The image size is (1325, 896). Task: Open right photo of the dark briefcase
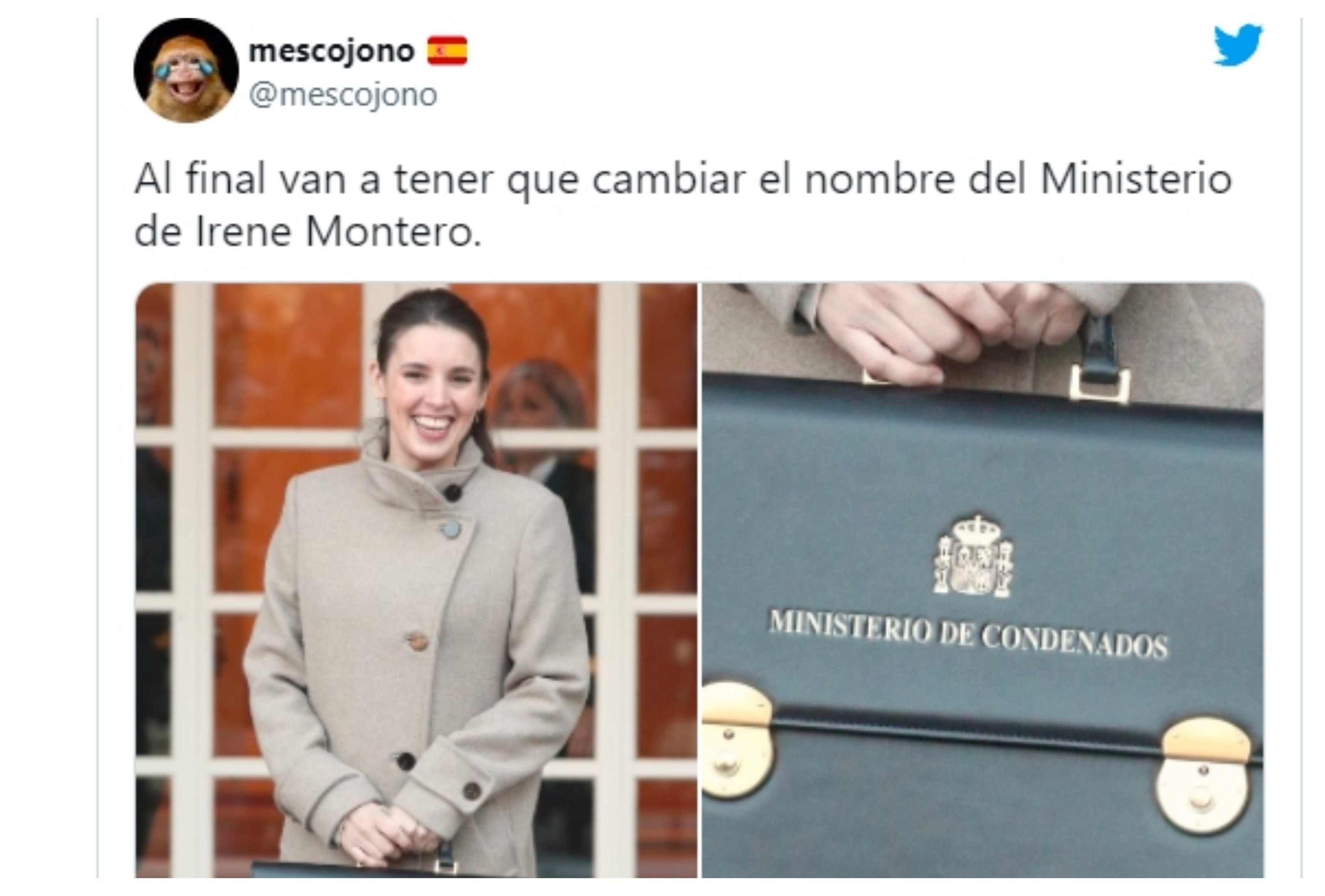coord(983,580)
